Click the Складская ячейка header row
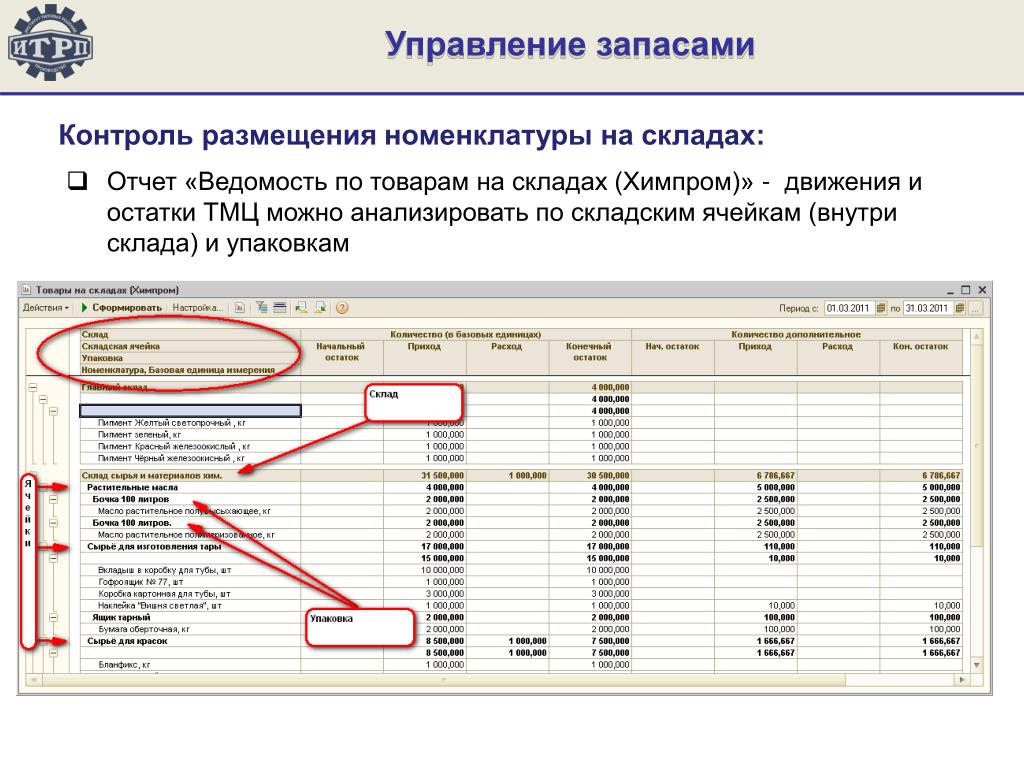The image size is (1024, 768). coord(189,347)
